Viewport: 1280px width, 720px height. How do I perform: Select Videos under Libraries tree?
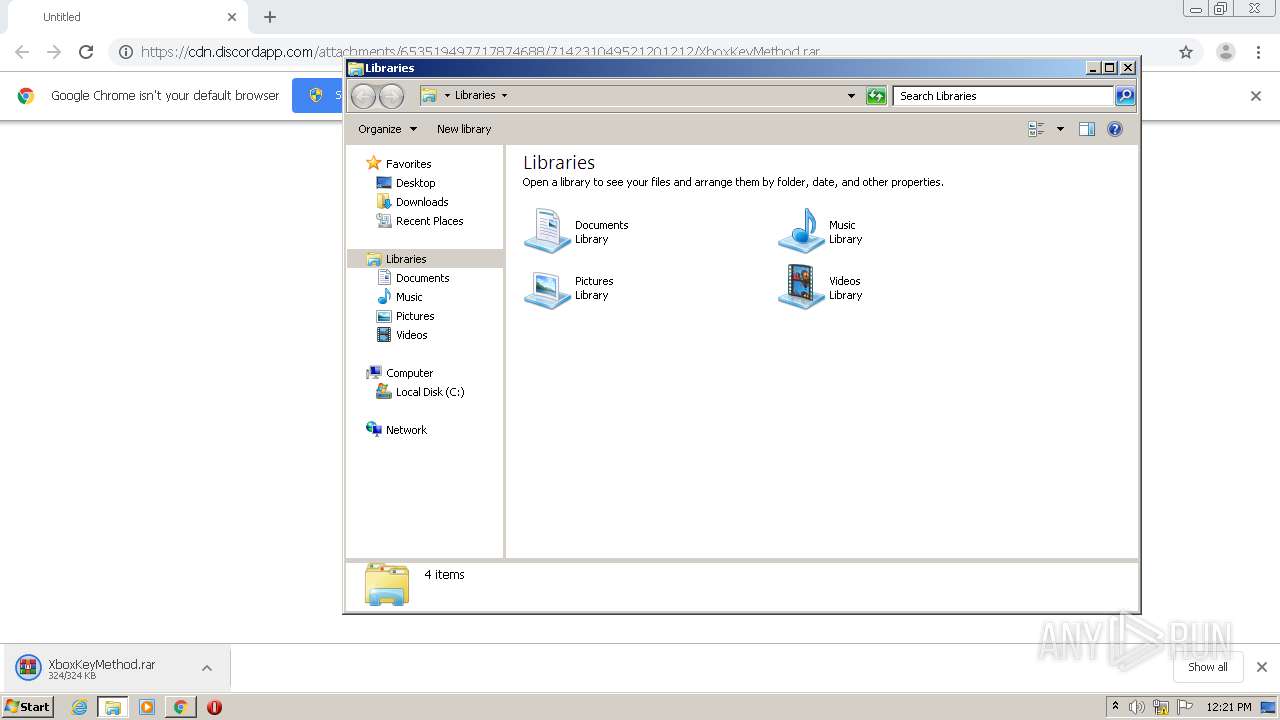pyautogui.click(x=411, y=335)
